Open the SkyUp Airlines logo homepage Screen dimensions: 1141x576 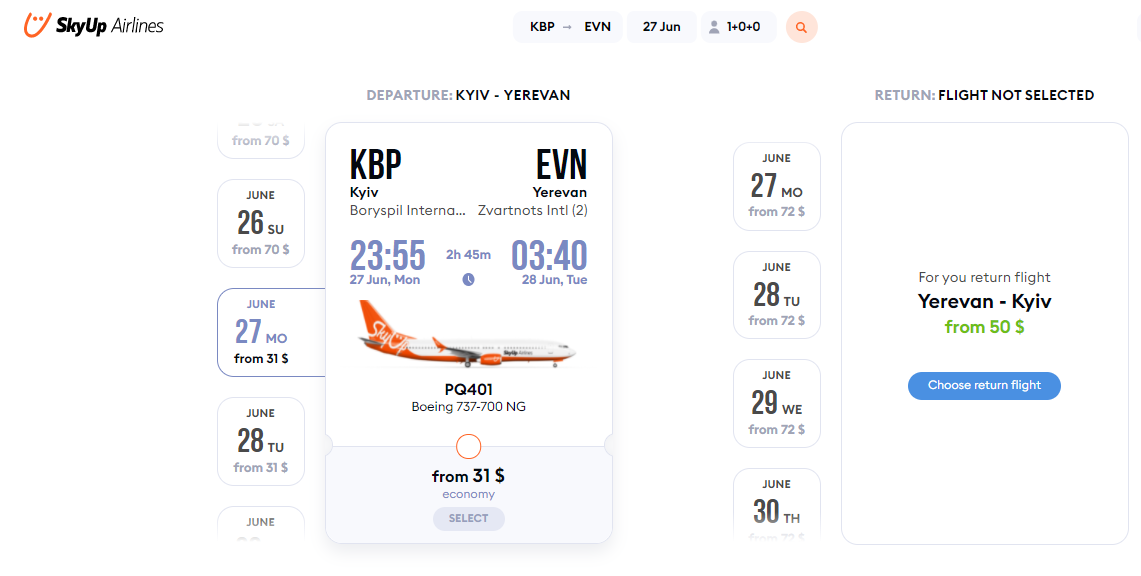click(x=93, y=25)
